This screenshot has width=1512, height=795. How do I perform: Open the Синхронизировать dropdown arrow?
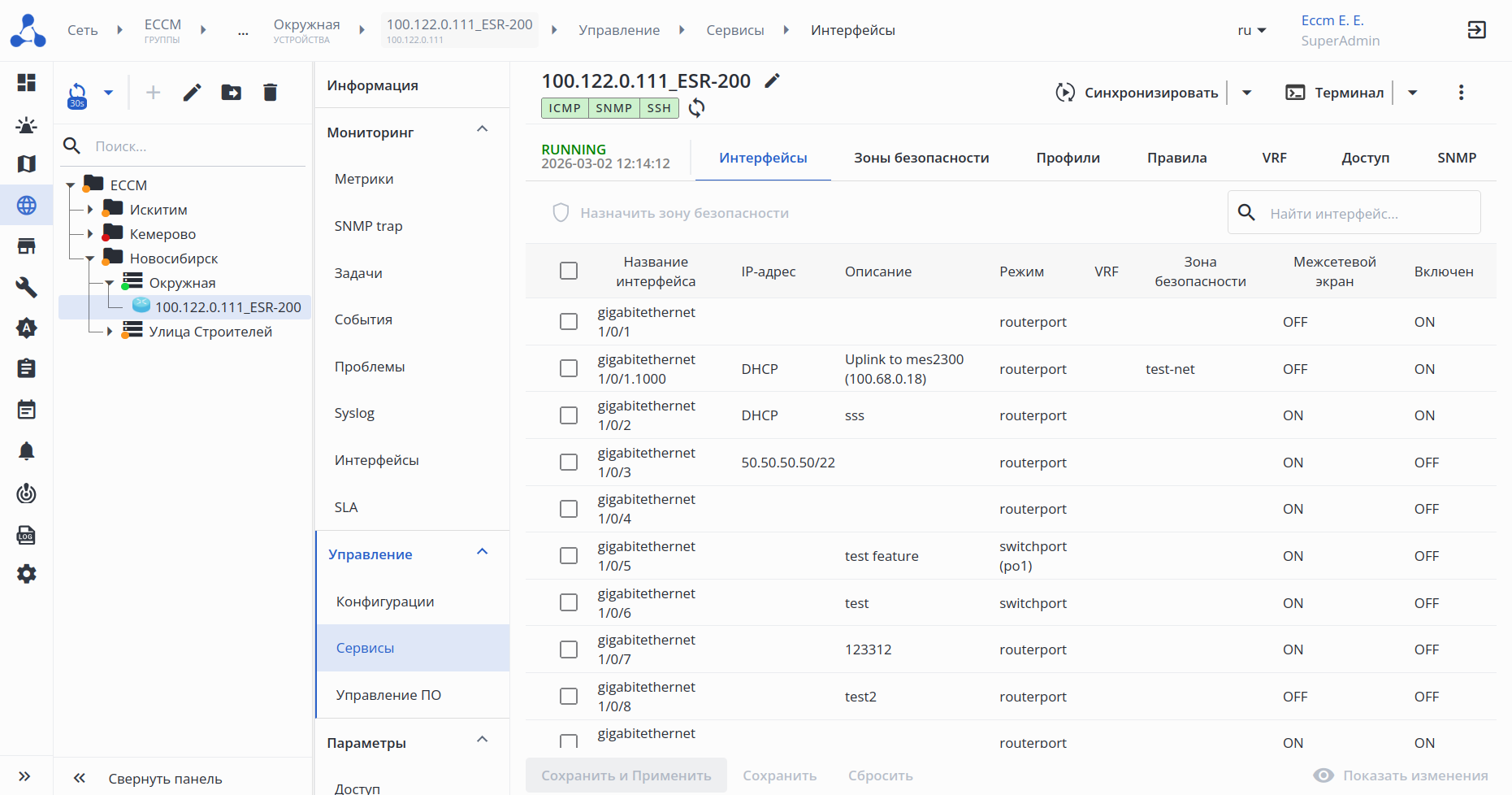click(1247, 93)
